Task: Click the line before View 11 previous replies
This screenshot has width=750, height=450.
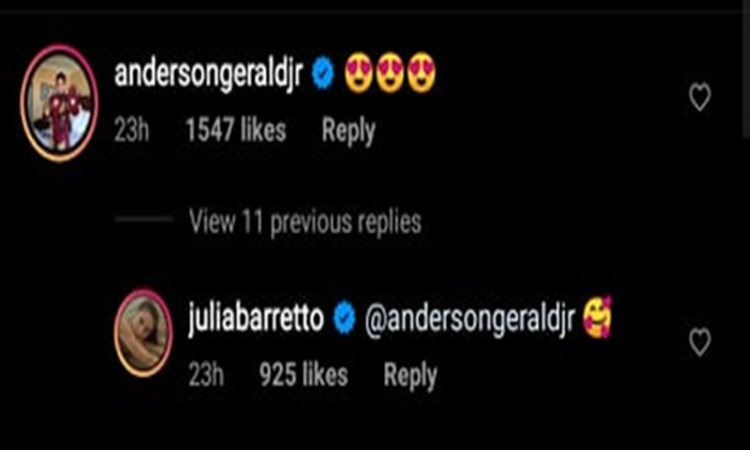Action: (x=143, y=219)
